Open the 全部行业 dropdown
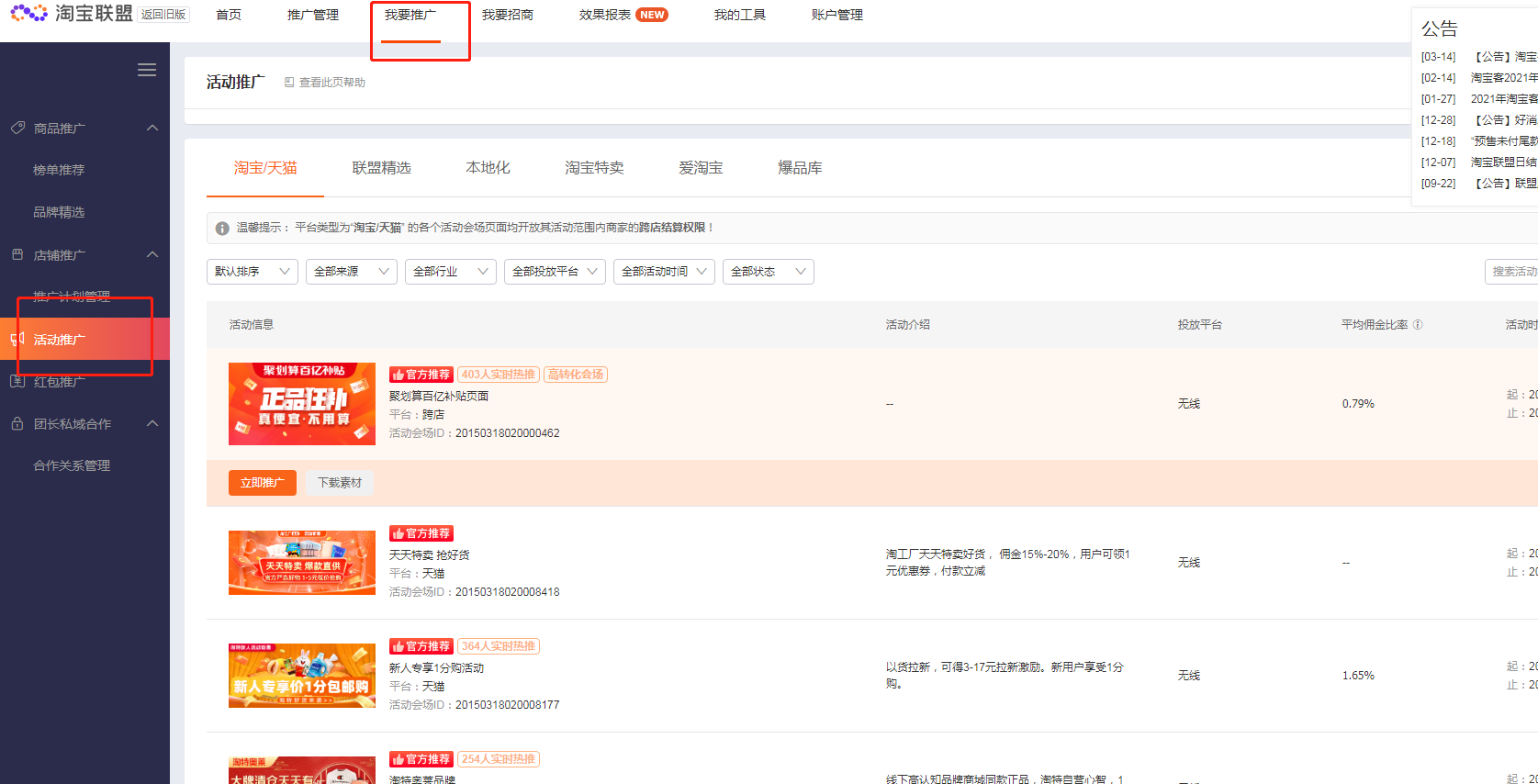 [x=451, y=272]
